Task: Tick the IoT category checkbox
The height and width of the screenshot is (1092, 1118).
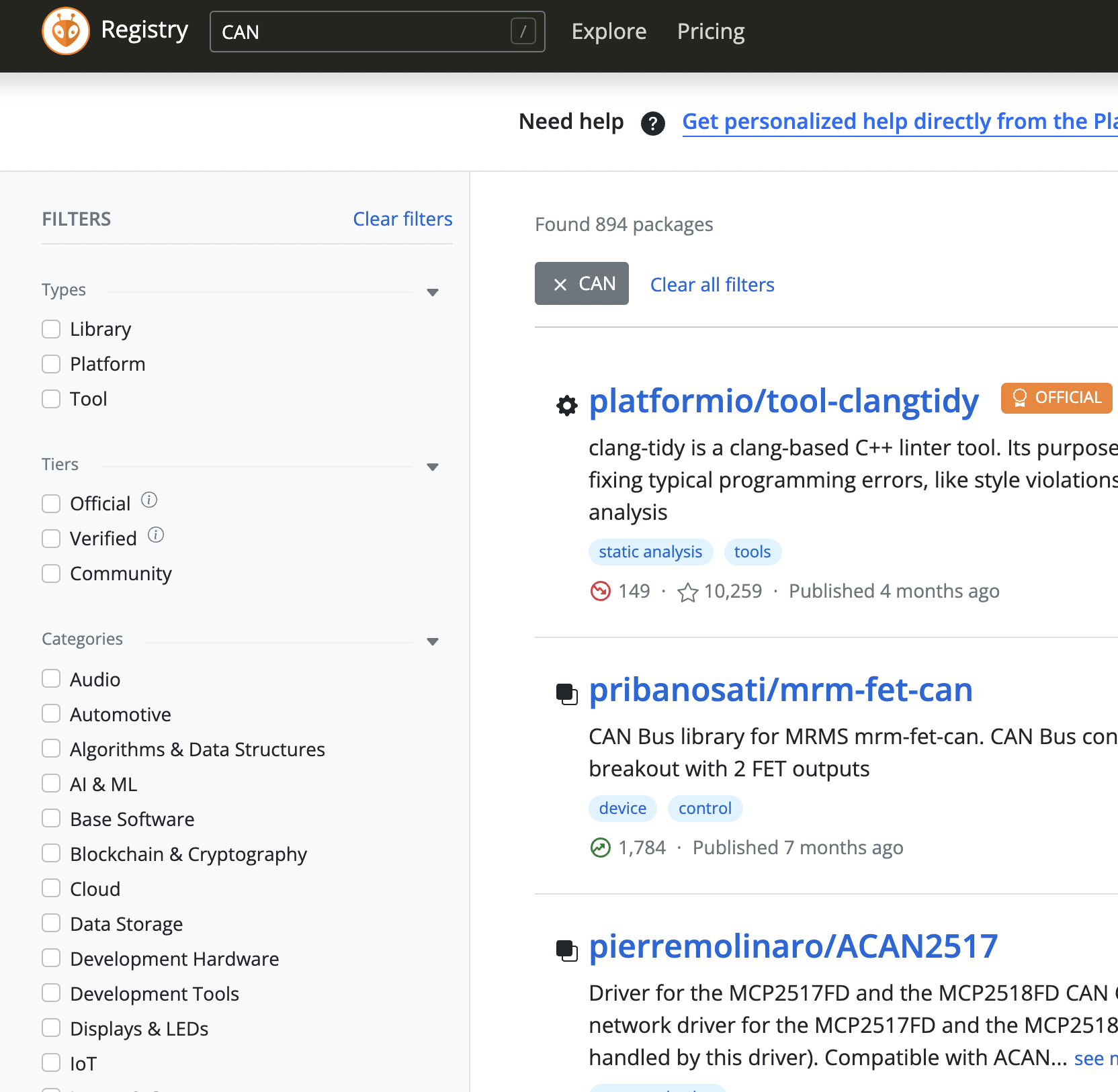Action: pyautogui.click(x=51, y=1062)
